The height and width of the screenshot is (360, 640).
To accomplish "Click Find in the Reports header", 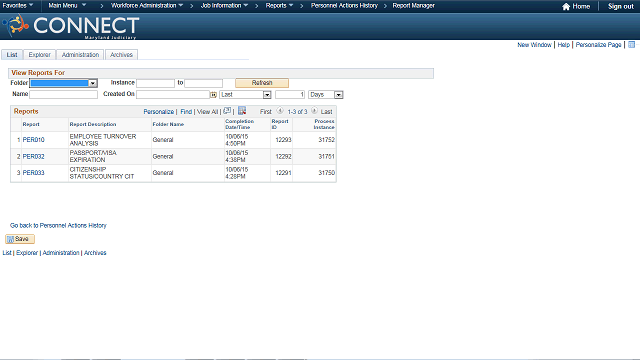I will [186, 111].
